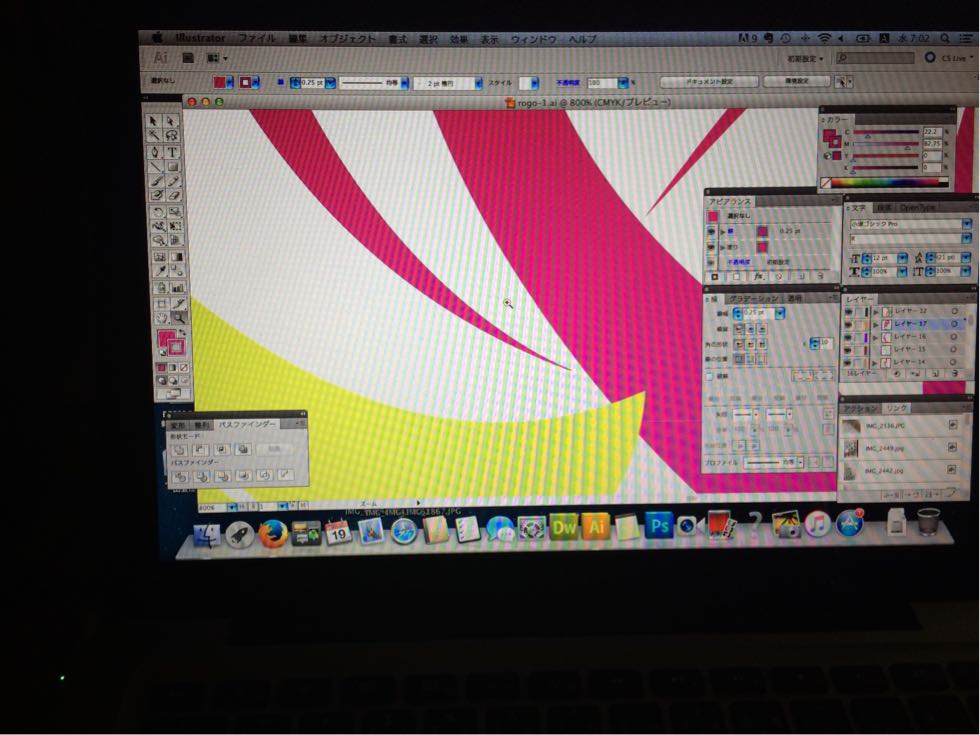This screenshot has height=735, width=980.
Task: Open Finder from the Dock
Action: pos(206,536)
